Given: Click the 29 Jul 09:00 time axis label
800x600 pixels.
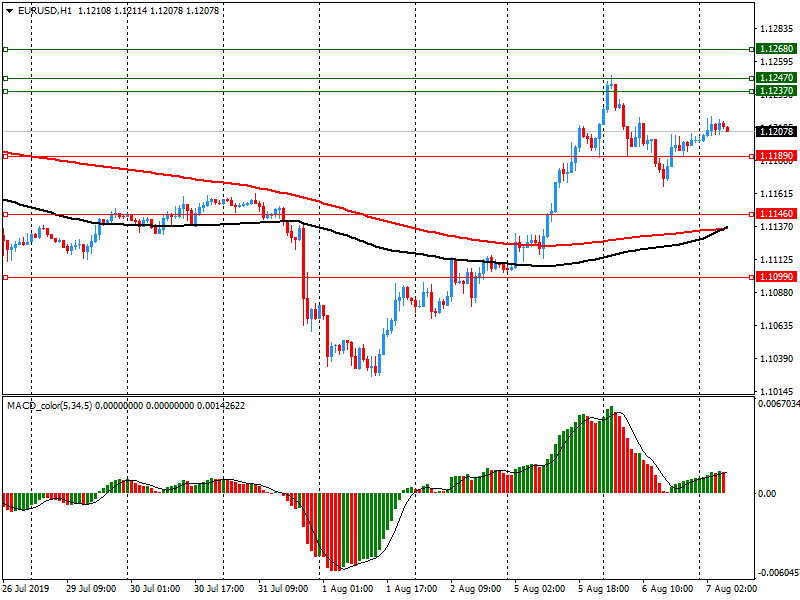Looking at the screenshot, I should pyautogui.click(x=91, y=589).
